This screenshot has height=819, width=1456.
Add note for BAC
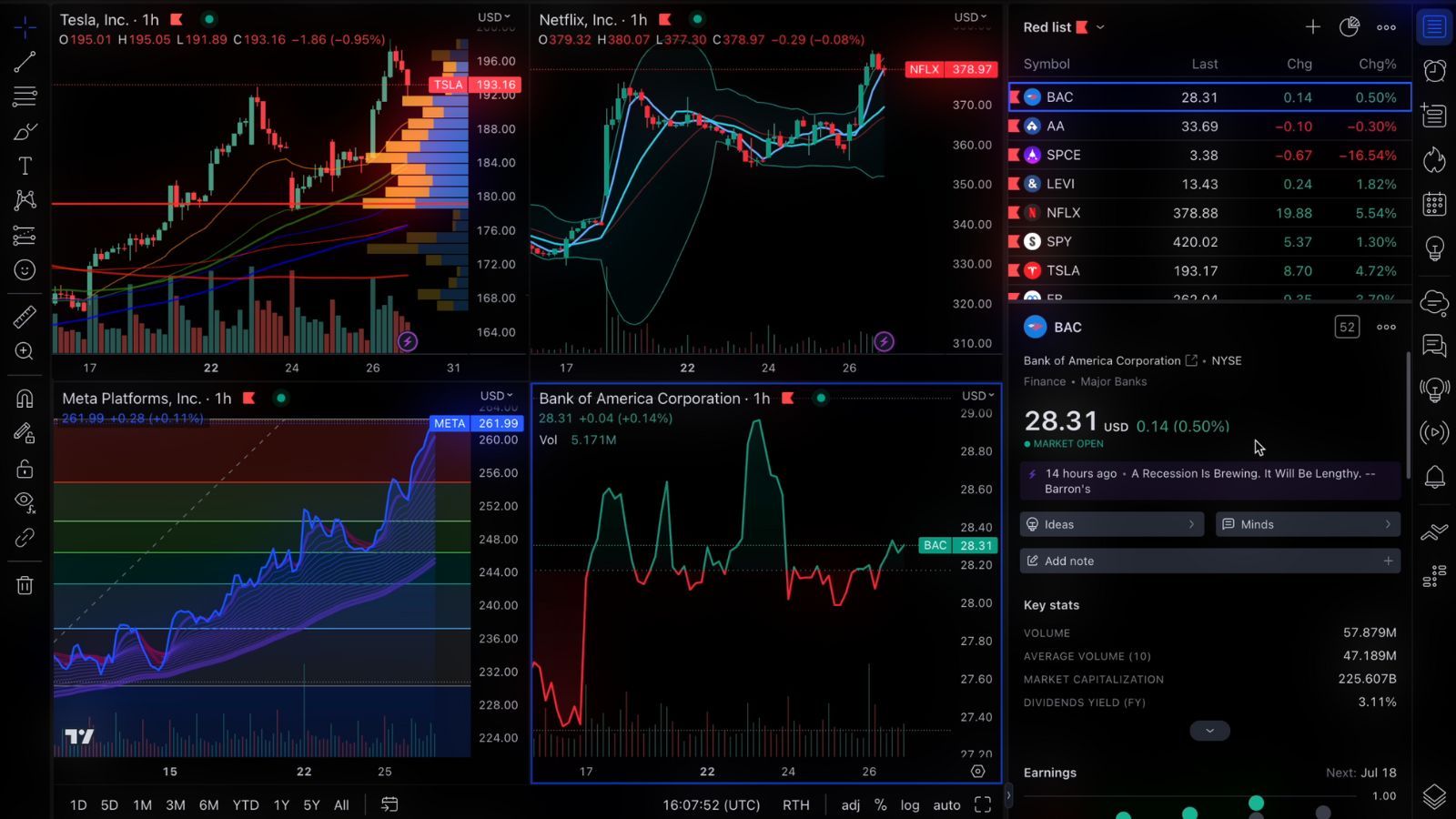click(x=1209, y=561)
